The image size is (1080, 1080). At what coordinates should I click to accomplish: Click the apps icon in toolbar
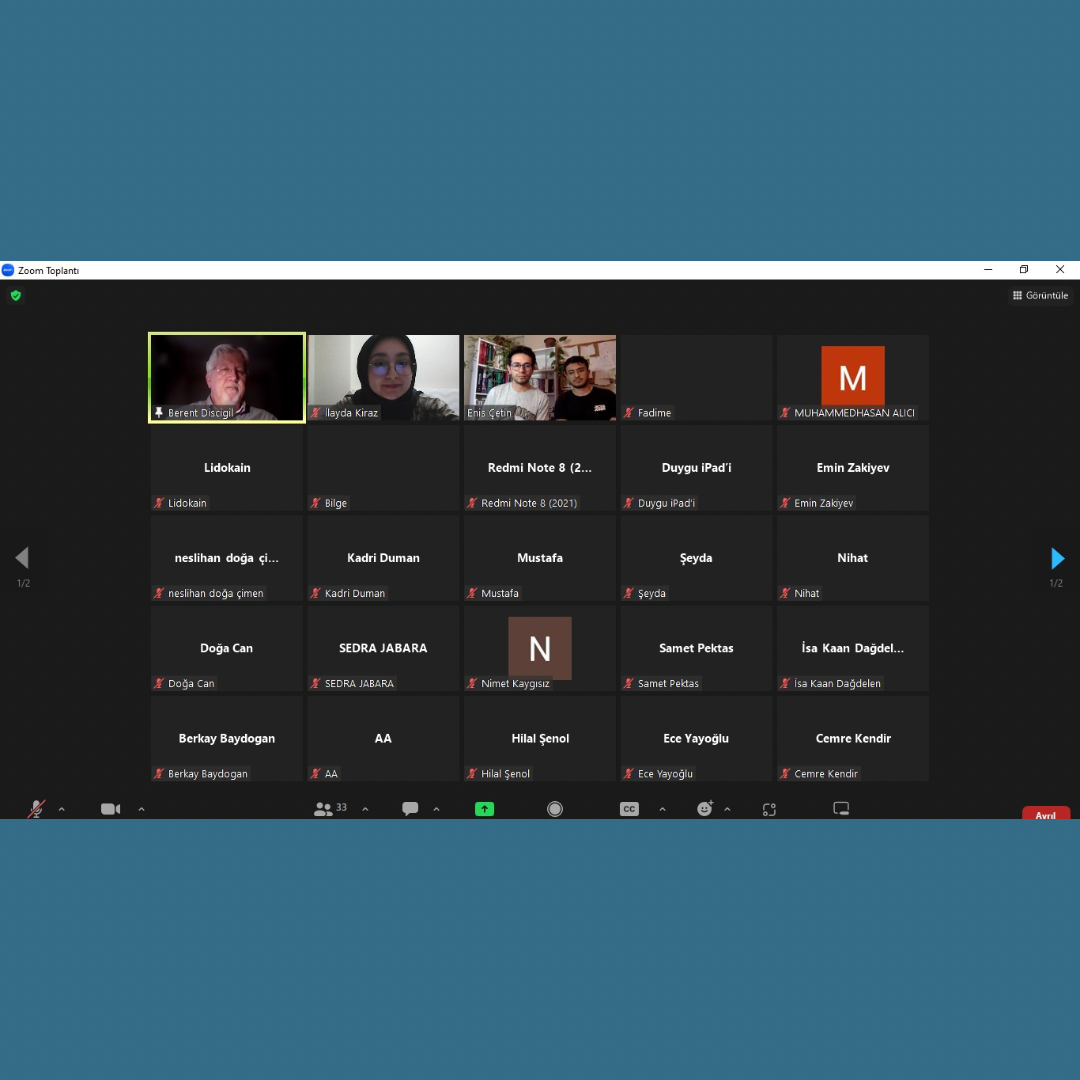click(x=769, y=809)
